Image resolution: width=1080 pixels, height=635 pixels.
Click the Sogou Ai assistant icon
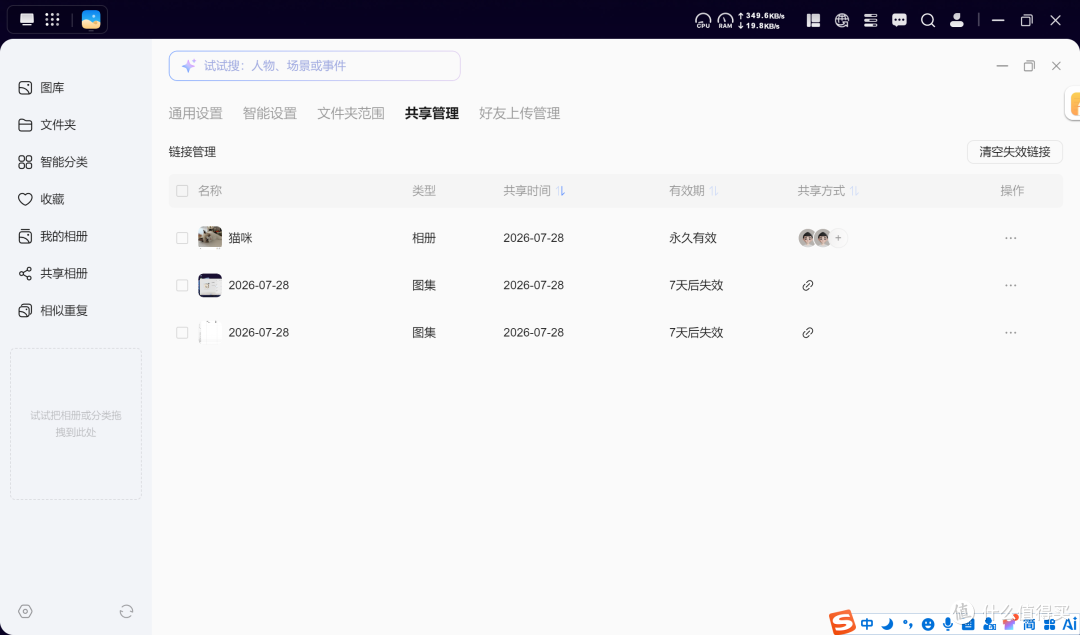[x=1070, y=624]
